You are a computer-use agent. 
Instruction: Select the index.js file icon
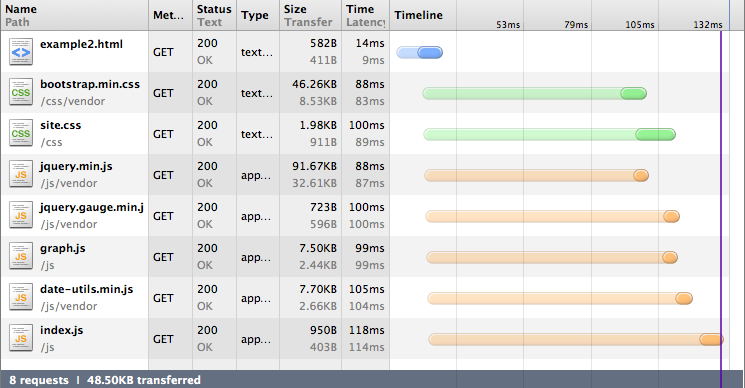click(21, 339)
